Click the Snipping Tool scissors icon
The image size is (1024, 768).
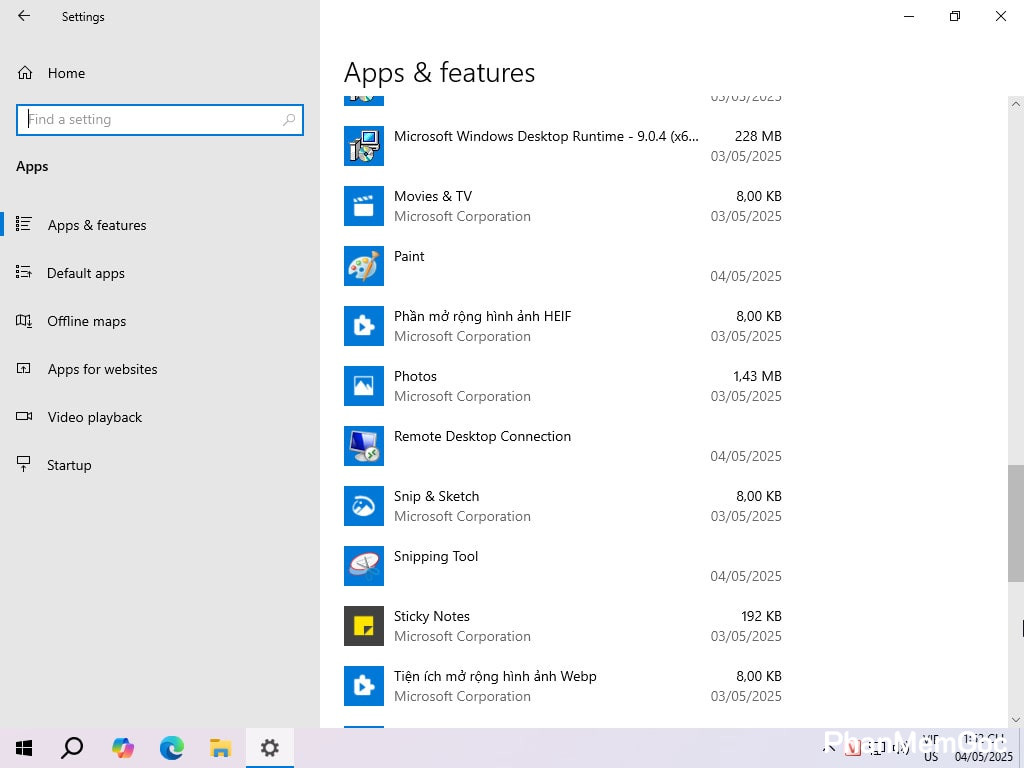pos(364,566)
